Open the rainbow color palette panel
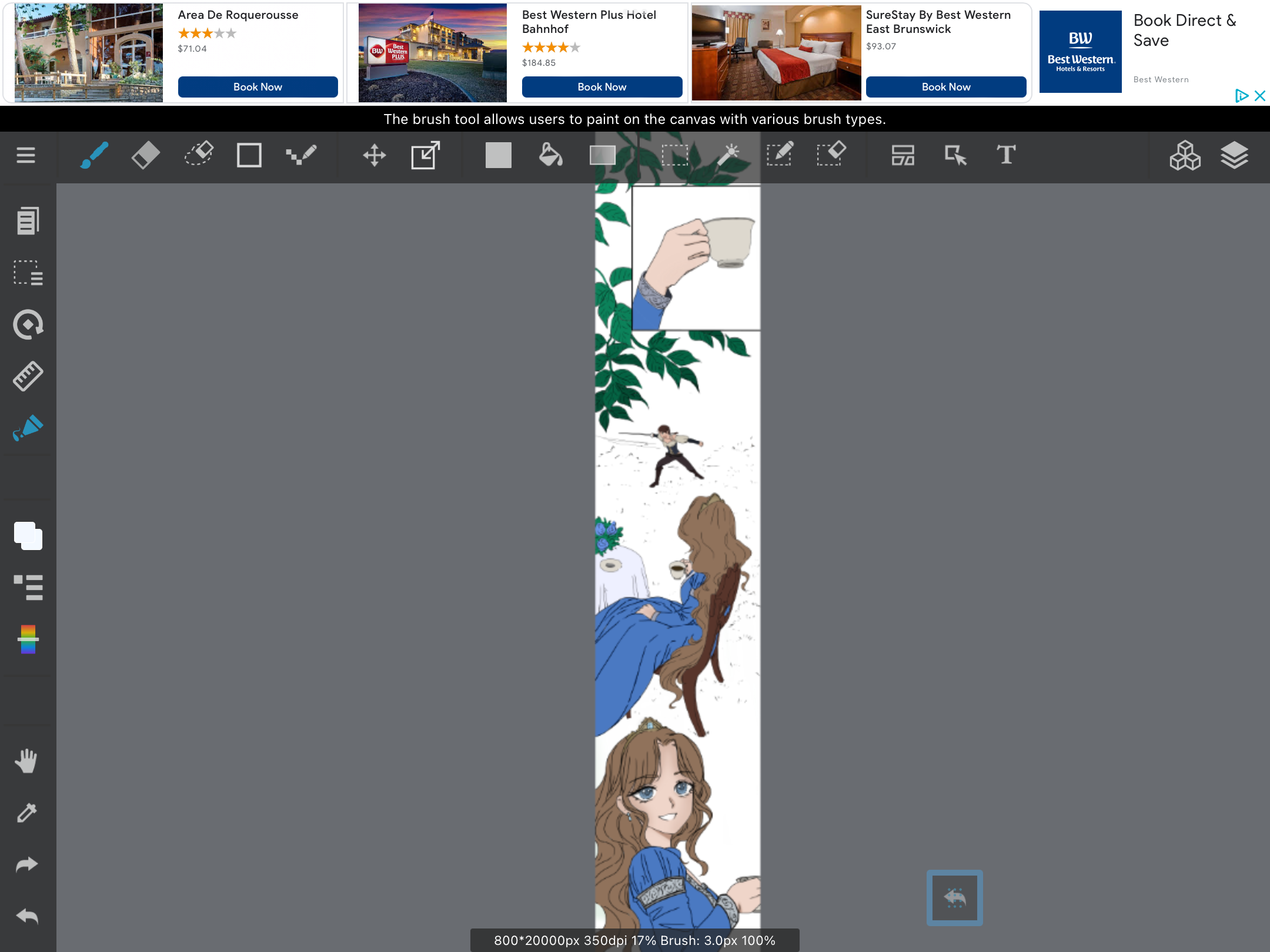Screen dimensions: 1270x952 [x=28, y=639]
